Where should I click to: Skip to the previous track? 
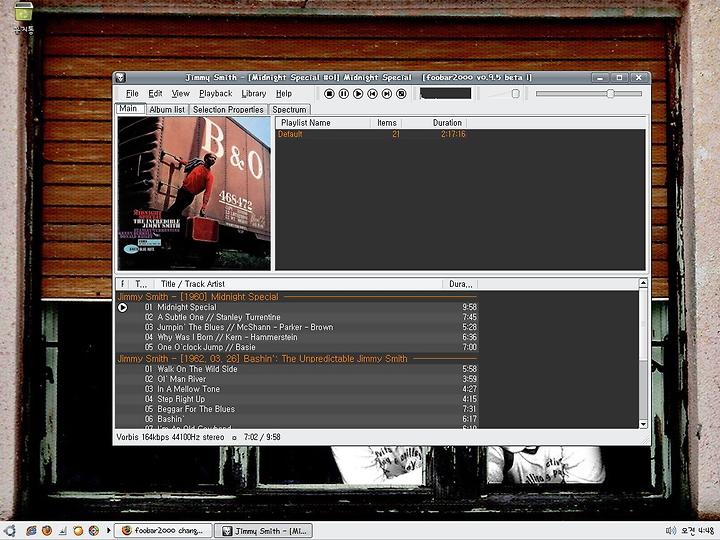[372, 94]
